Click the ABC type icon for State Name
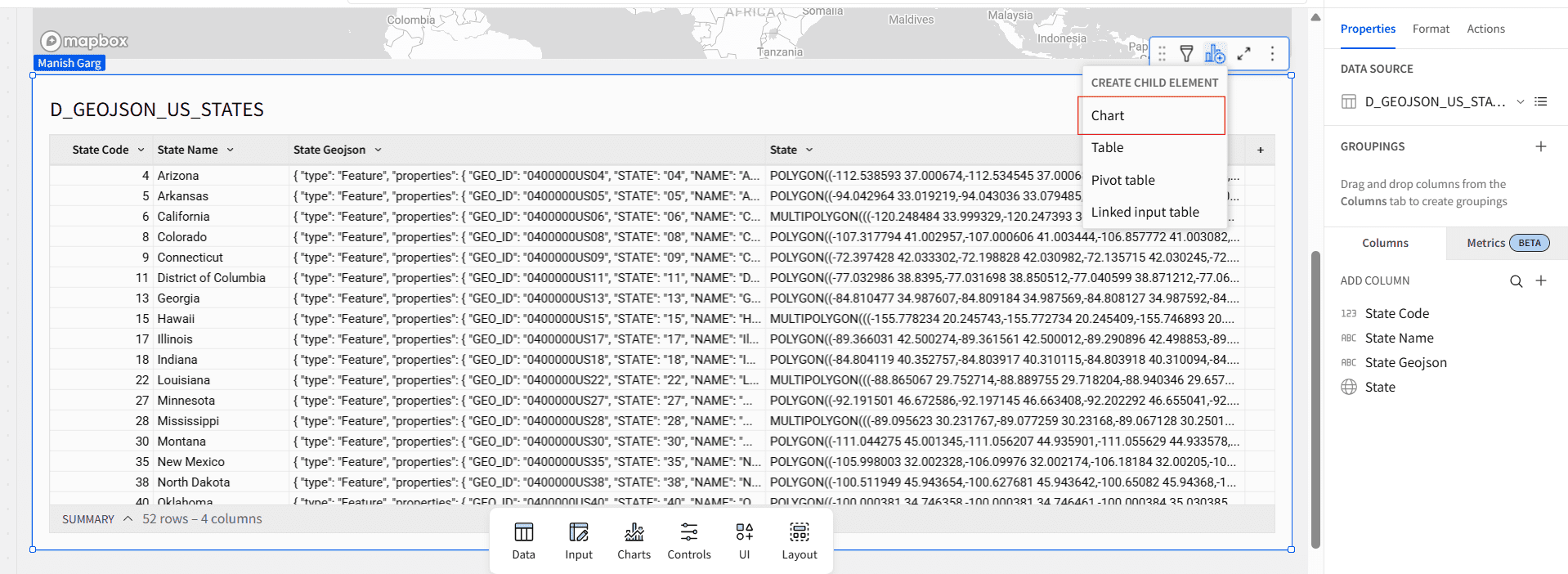1568x574 pixels. click(1349, 338)
